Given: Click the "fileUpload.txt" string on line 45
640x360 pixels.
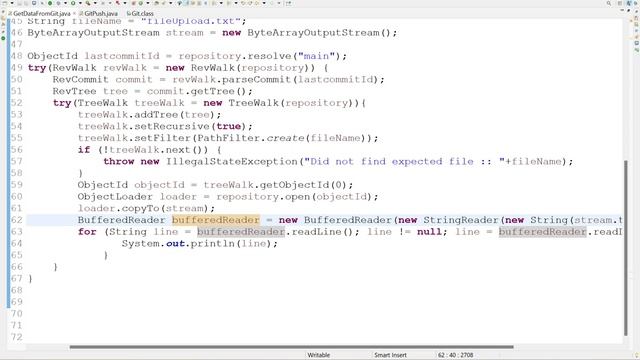Looking at the screenshot, I should coord(190,21).
